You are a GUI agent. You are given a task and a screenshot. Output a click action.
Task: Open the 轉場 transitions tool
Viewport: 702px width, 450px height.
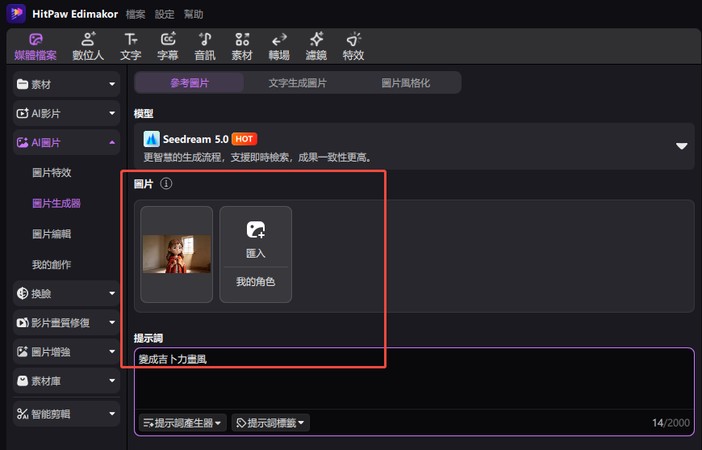pyautogui.click(x=279, y=47)
